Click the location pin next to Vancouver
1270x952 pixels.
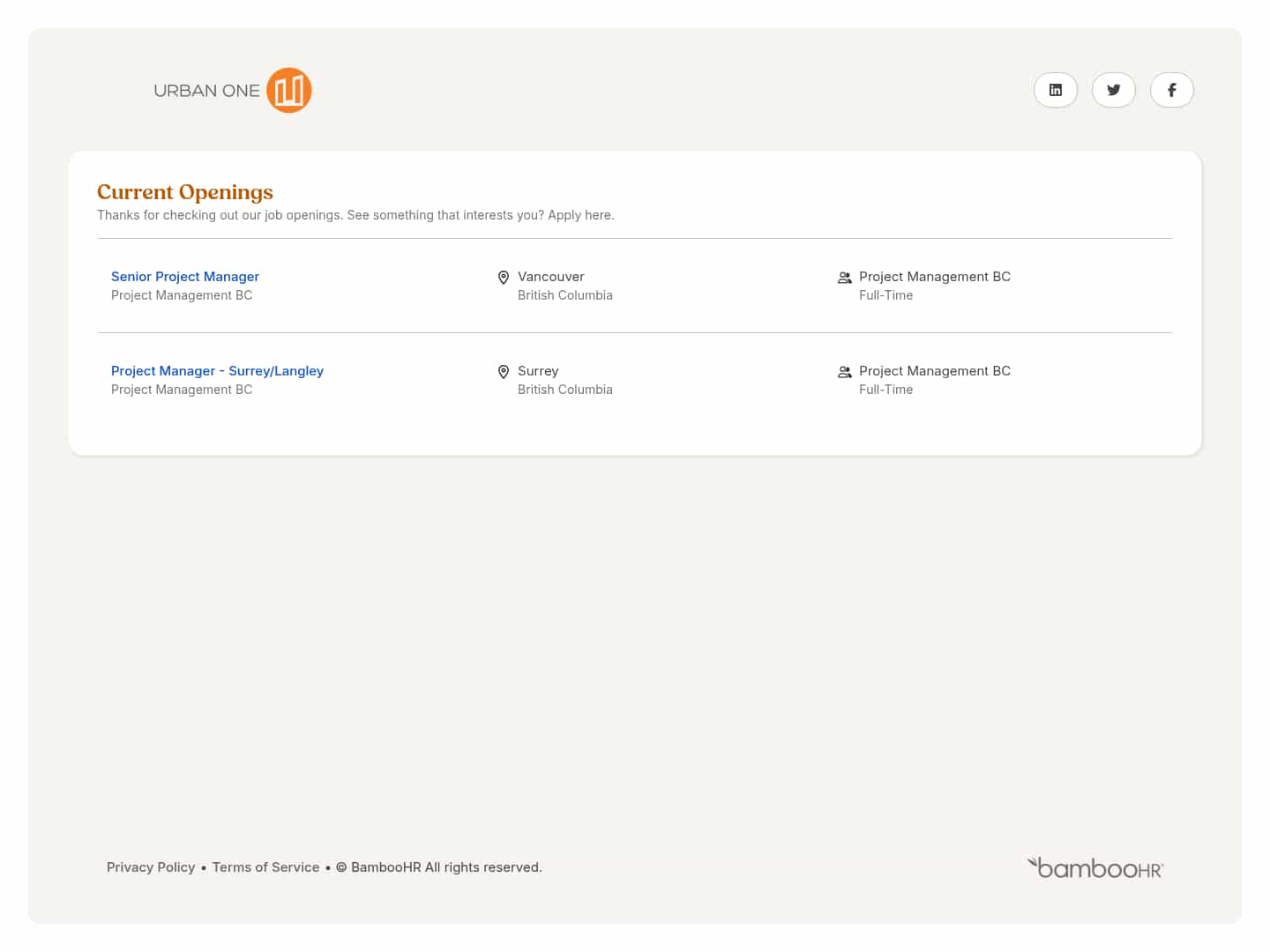click(504, 278)
